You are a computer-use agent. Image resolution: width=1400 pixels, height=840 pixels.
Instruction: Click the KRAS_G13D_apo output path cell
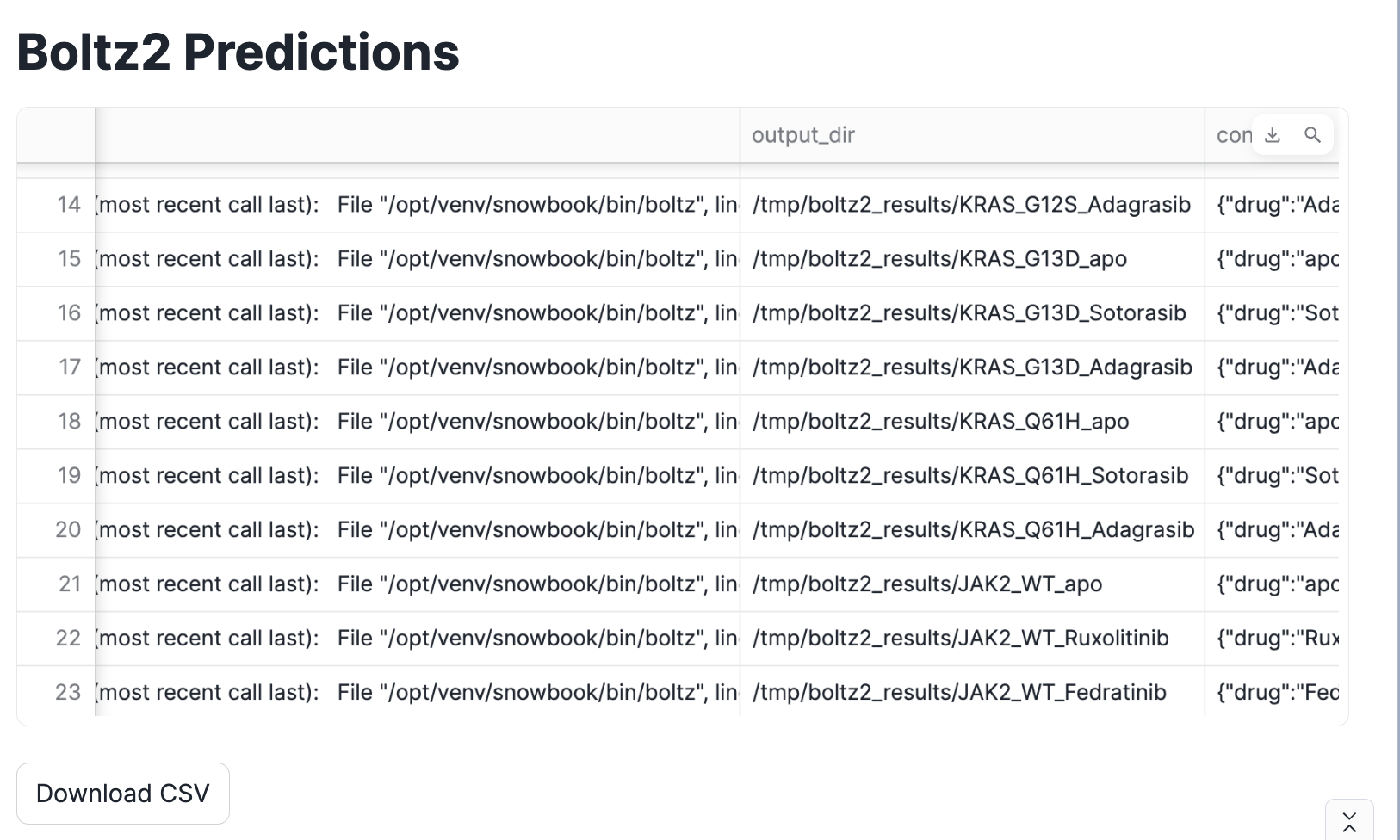tap(939, 259)
